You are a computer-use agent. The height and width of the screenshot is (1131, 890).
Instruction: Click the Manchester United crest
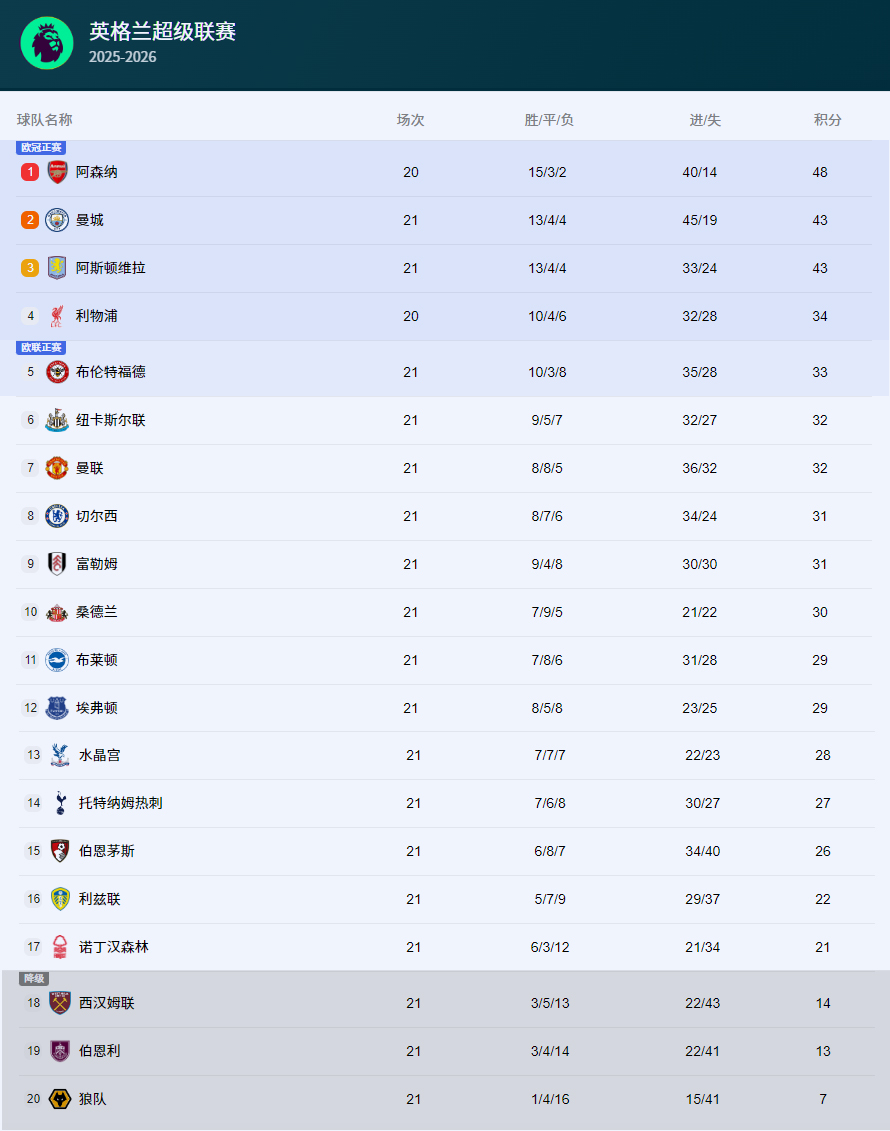pos(57,468)
